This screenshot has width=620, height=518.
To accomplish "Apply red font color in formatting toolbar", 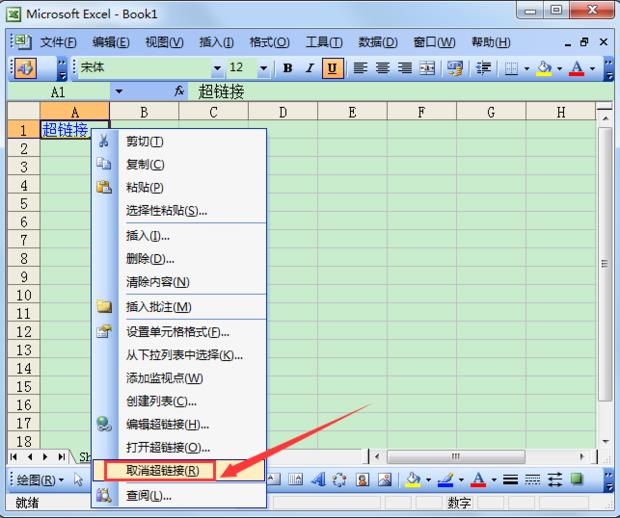I will tap(577, 69).
